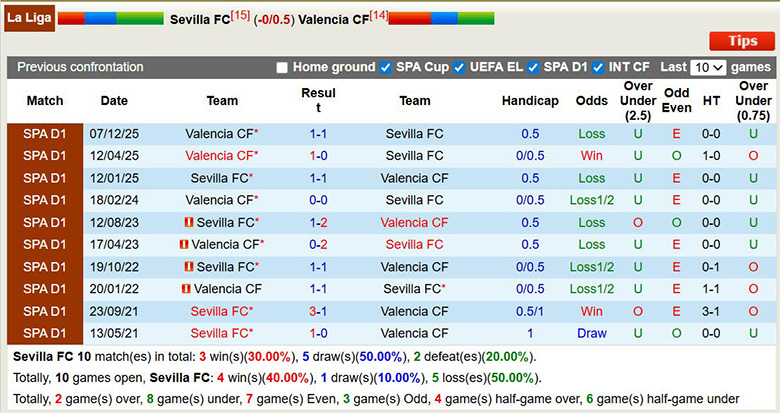Toggle the UEFA EL checkbox

click(459, 67)
